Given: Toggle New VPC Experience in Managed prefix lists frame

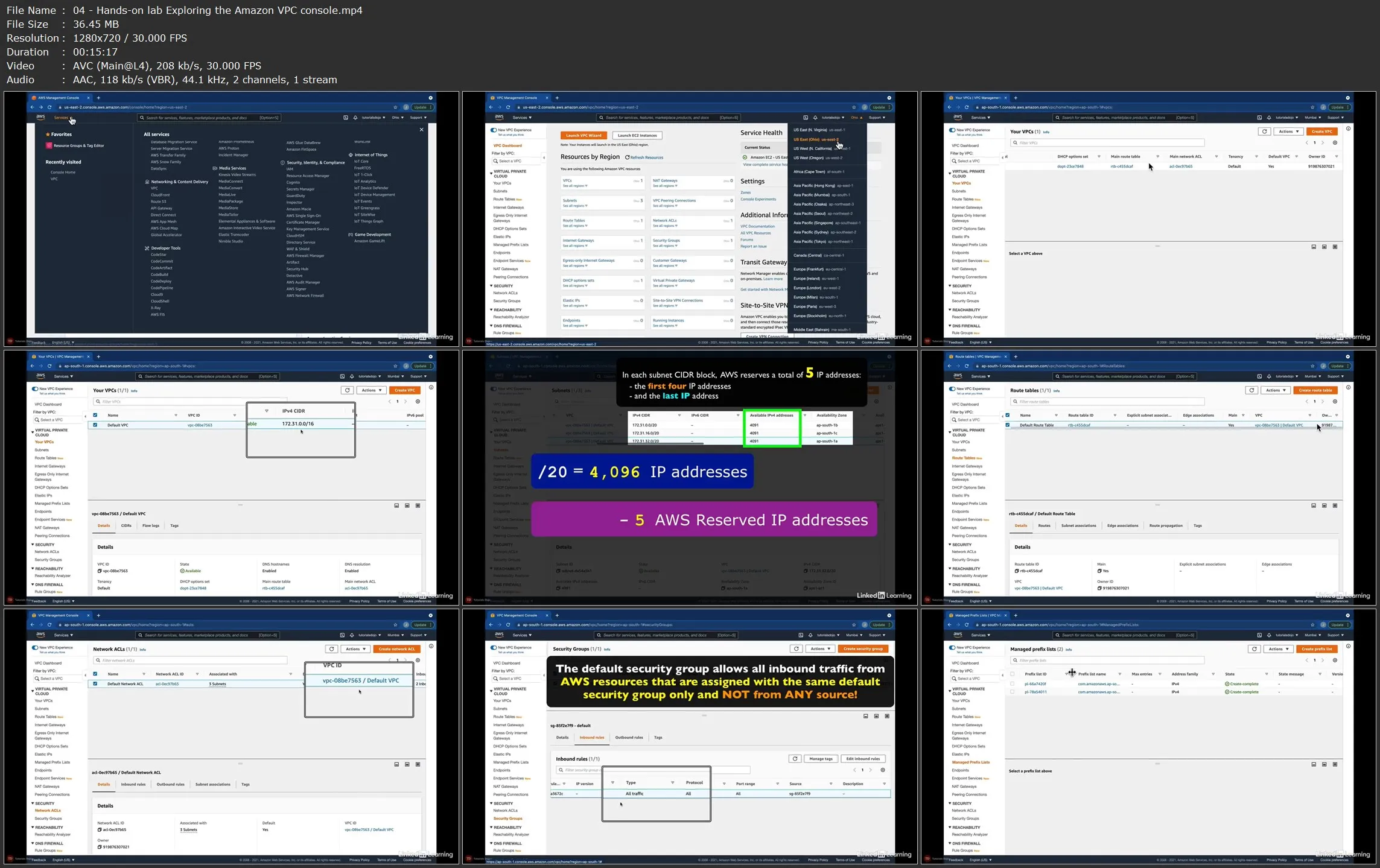Looking at the screenshot, I should click(952, 648).
